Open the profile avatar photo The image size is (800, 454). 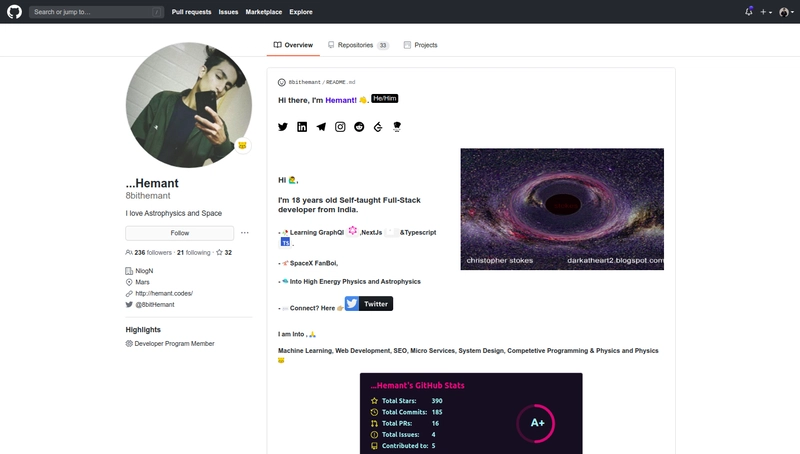189,105
